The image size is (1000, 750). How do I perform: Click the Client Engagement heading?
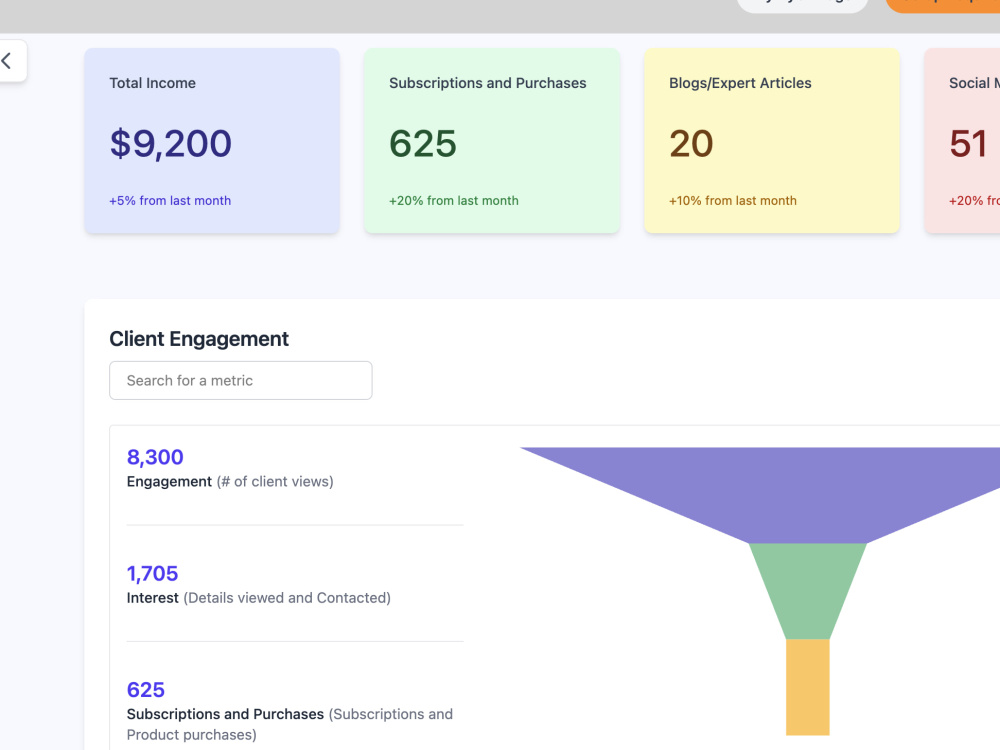[x=199, y=339]
